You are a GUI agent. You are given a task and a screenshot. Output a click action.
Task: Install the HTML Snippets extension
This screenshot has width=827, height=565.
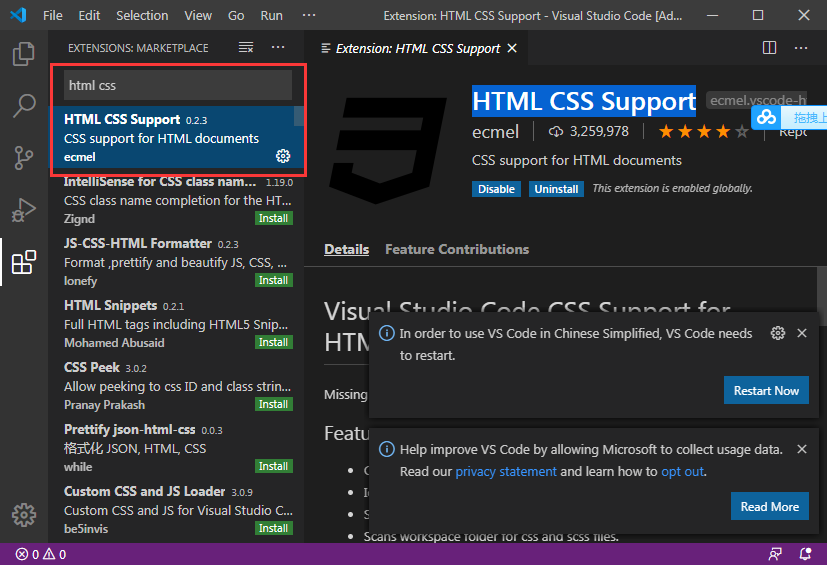pos(274,342)
